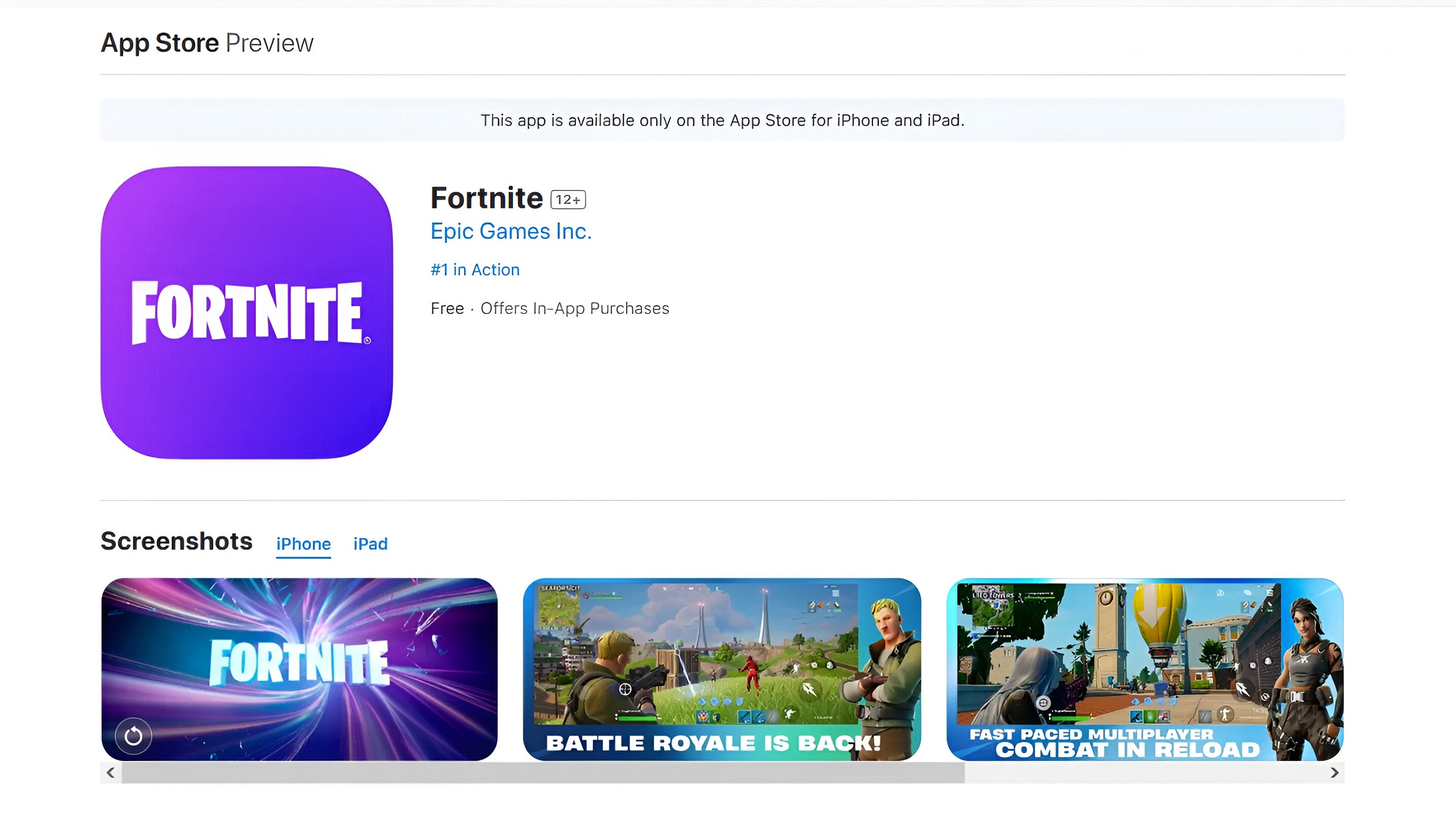The height and width of the screenshot is (819, 1456).
Task: Click the App Store Preview heading
Action: [207, 43]
